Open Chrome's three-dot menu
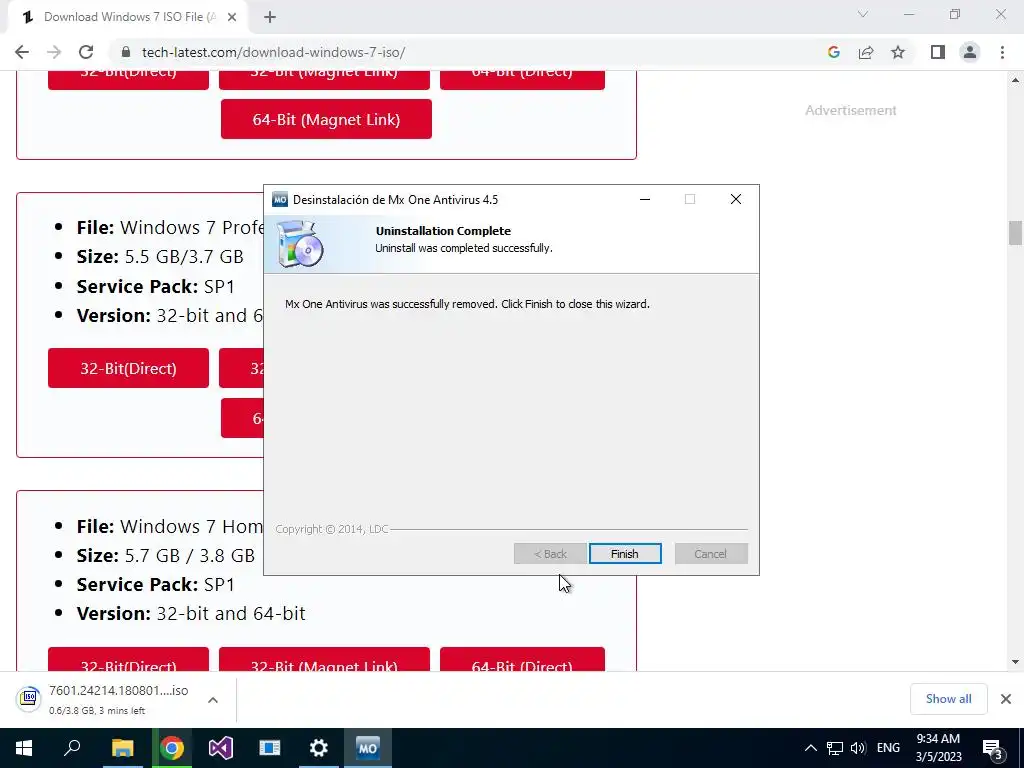The height and width of the screenshot is (768, 1024). (x=1002, y=52)
